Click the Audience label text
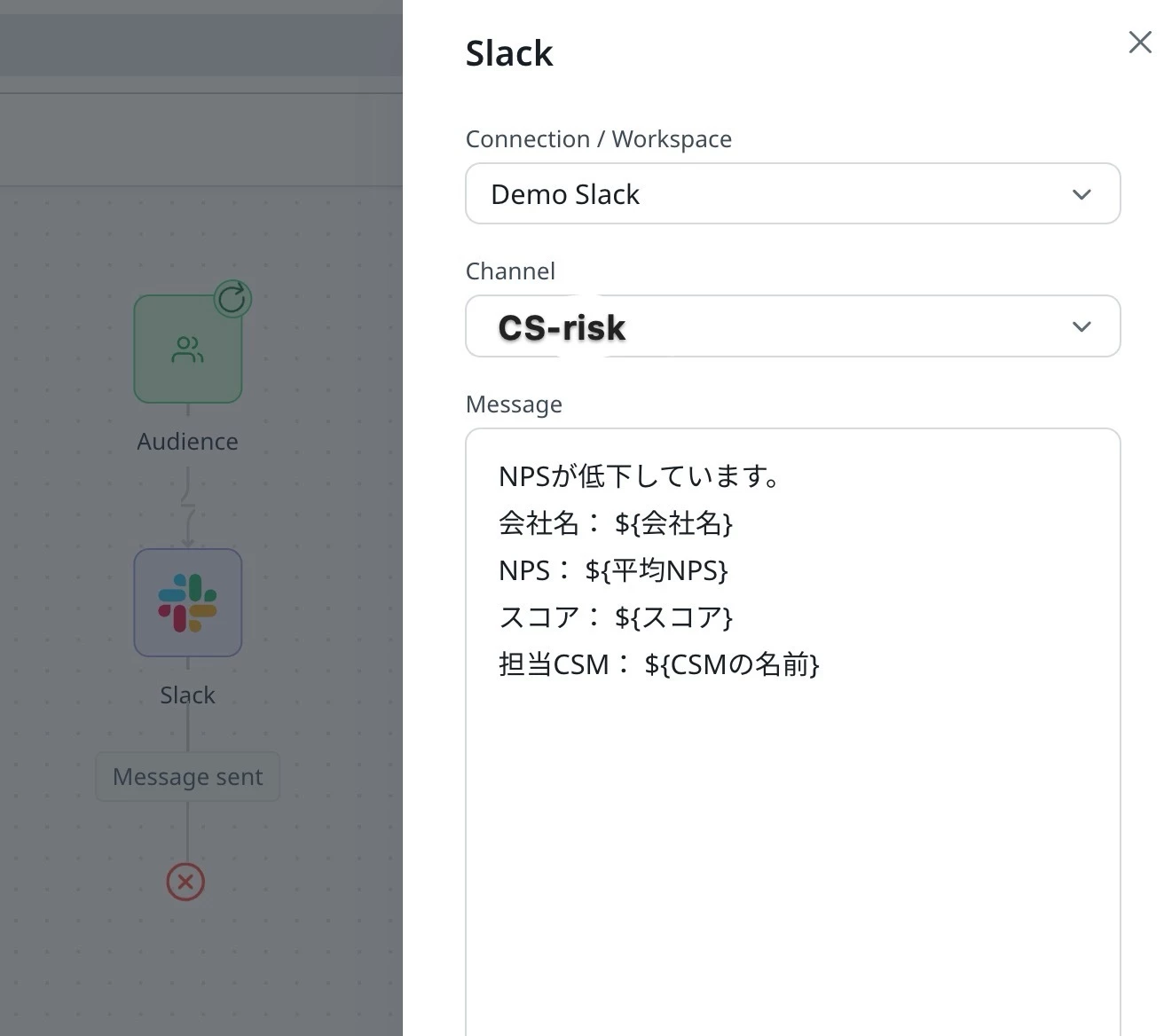 point(187,442)
